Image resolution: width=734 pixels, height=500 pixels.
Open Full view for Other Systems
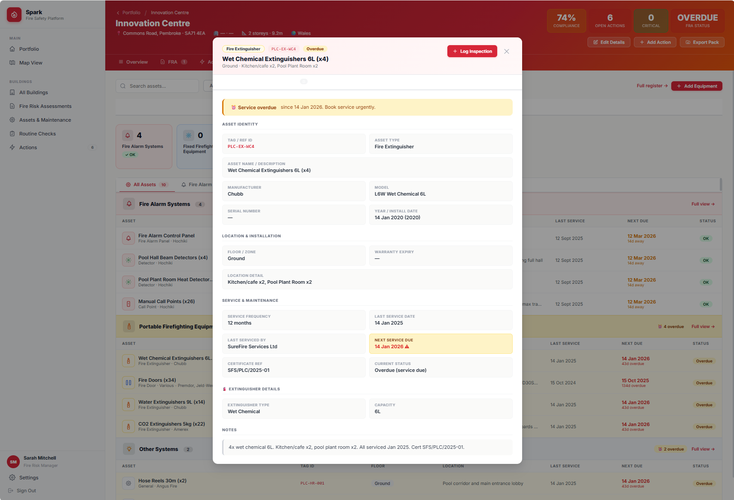pos(703,449)
